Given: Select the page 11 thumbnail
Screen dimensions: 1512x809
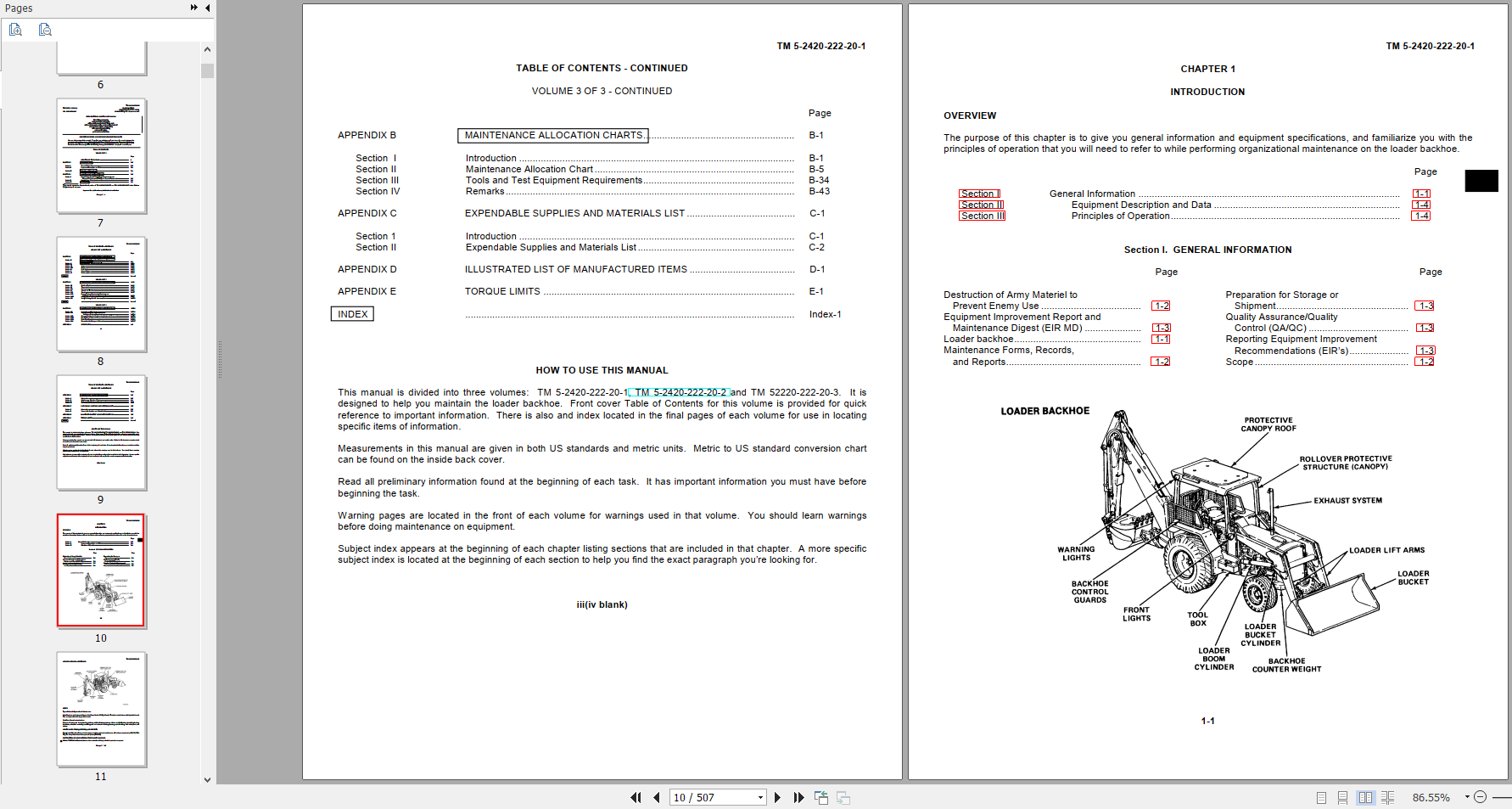Looking at the screenshot, I should (101, 709).
